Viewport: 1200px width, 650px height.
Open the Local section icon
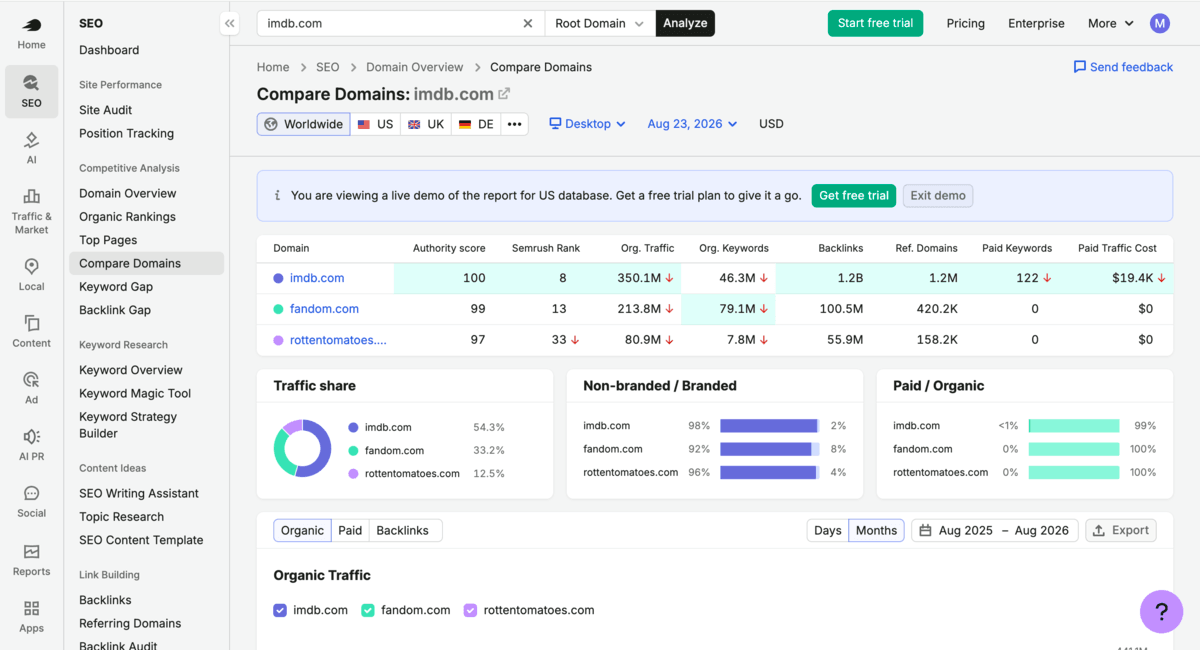click(x=31, y=275)
